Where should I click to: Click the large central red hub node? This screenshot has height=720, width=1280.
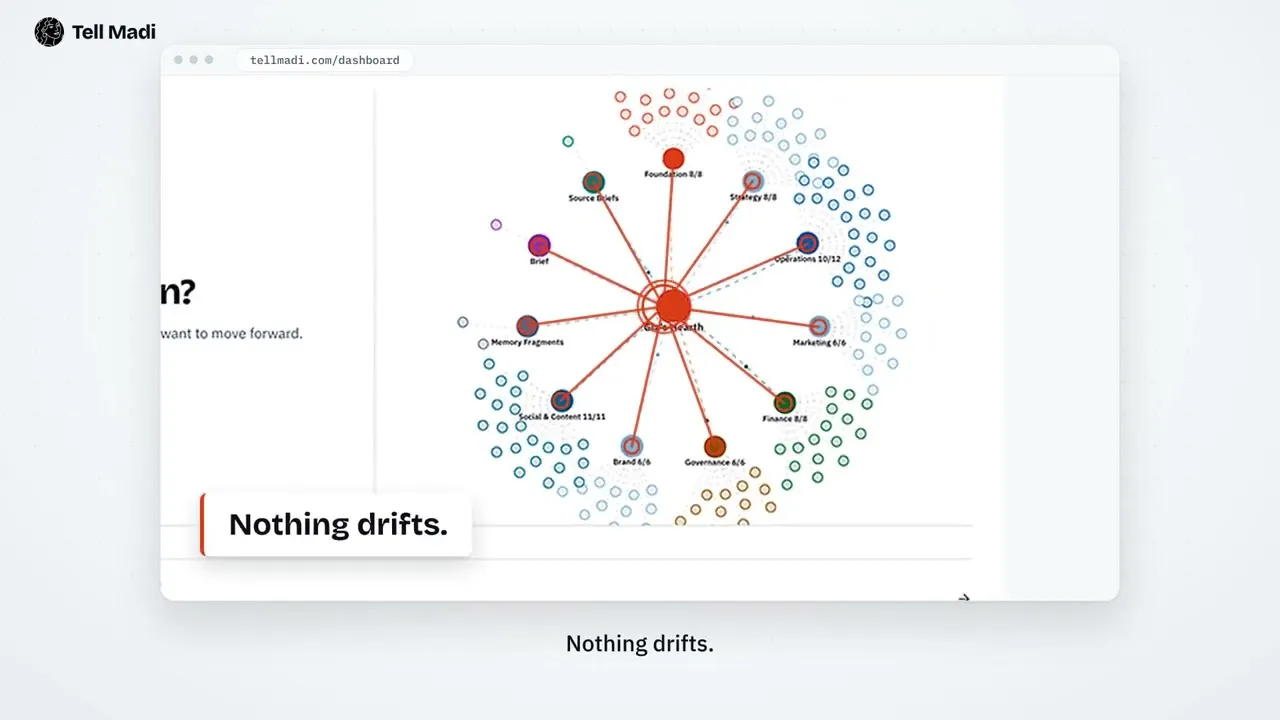click(x=673, y=306)
